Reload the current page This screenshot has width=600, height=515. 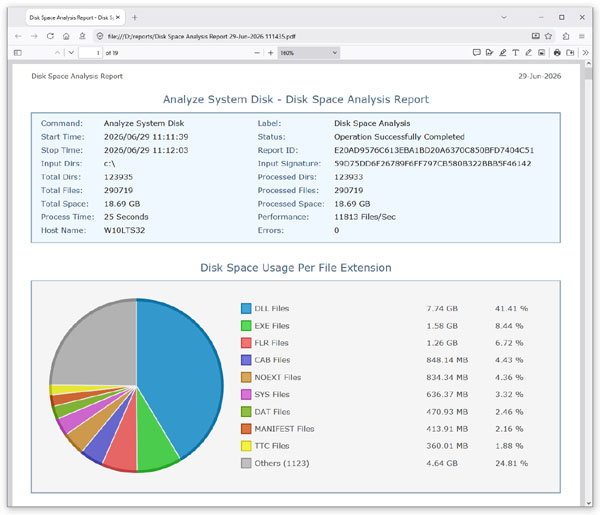50,36
